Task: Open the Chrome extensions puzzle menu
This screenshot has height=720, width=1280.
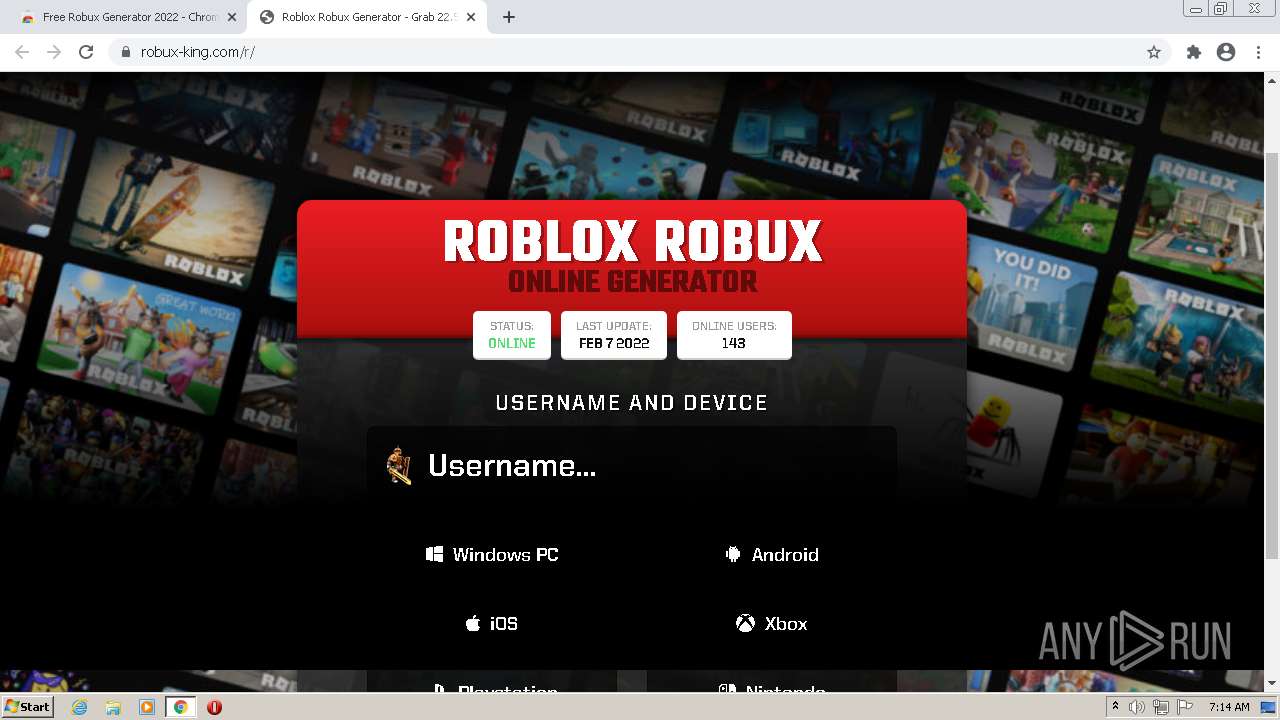Action: pos(1193,52)
